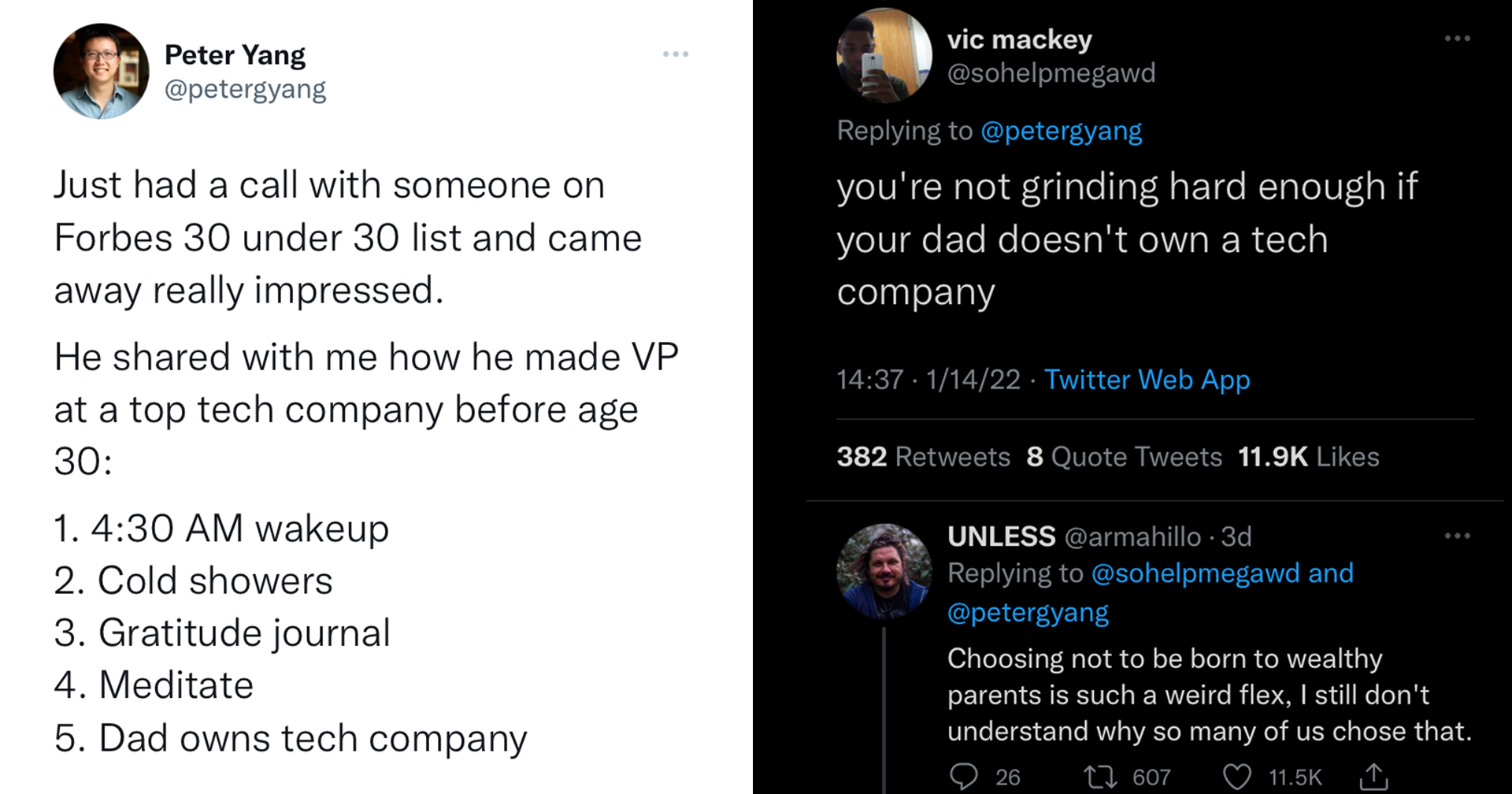View the 8 Quote Tweets
This screenshot has width=1512, height=794.
tap(1124, 457)
